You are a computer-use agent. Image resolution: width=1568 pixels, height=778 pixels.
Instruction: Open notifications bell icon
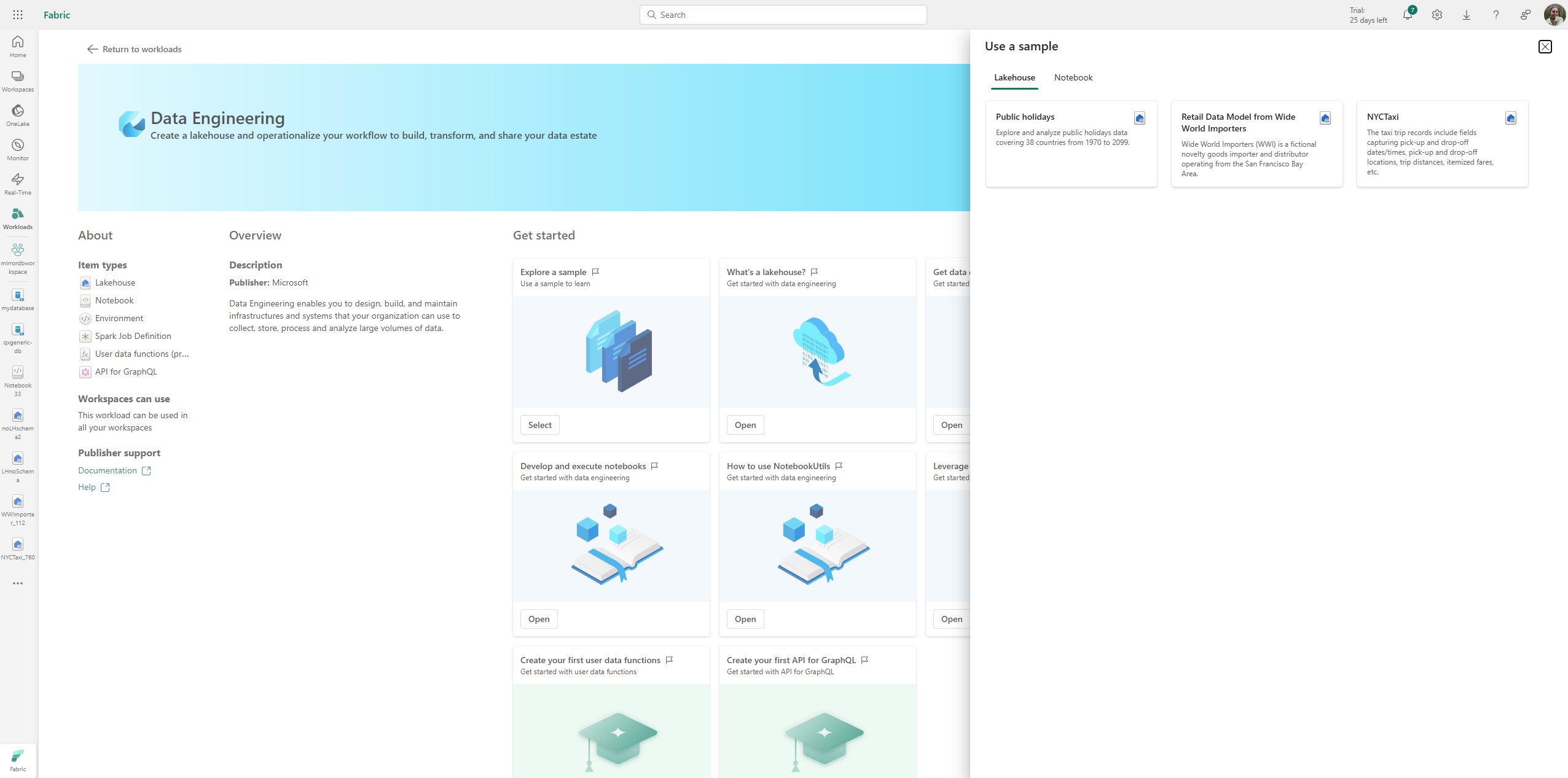[x=1408, y=15]
